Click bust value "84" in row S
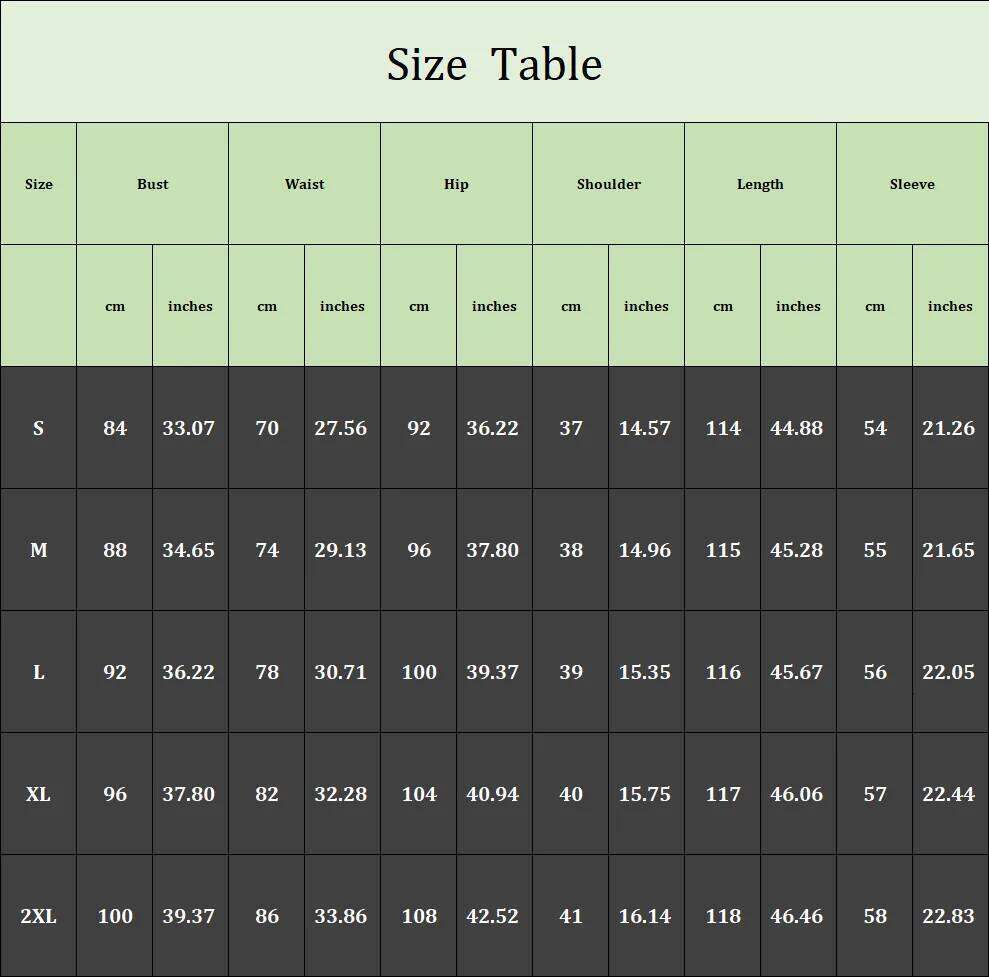Image resolution: width=989 pixels, height=977 pixels. point(115,428)
